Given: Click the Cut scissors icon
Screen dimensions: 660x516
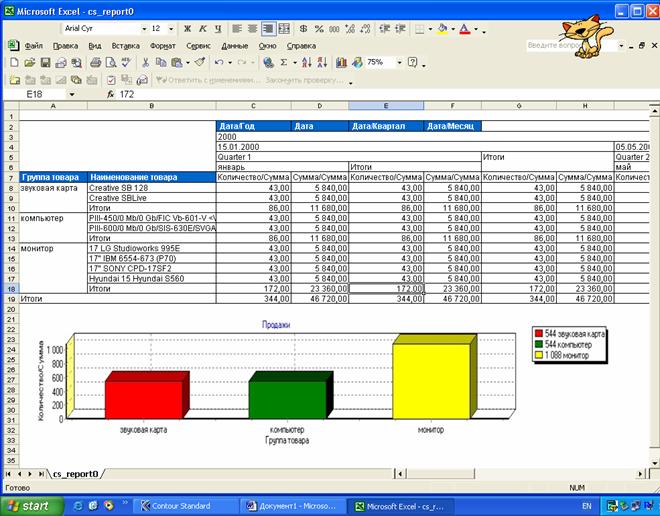Looking at the screenshot, I should [x=146, y=62].
